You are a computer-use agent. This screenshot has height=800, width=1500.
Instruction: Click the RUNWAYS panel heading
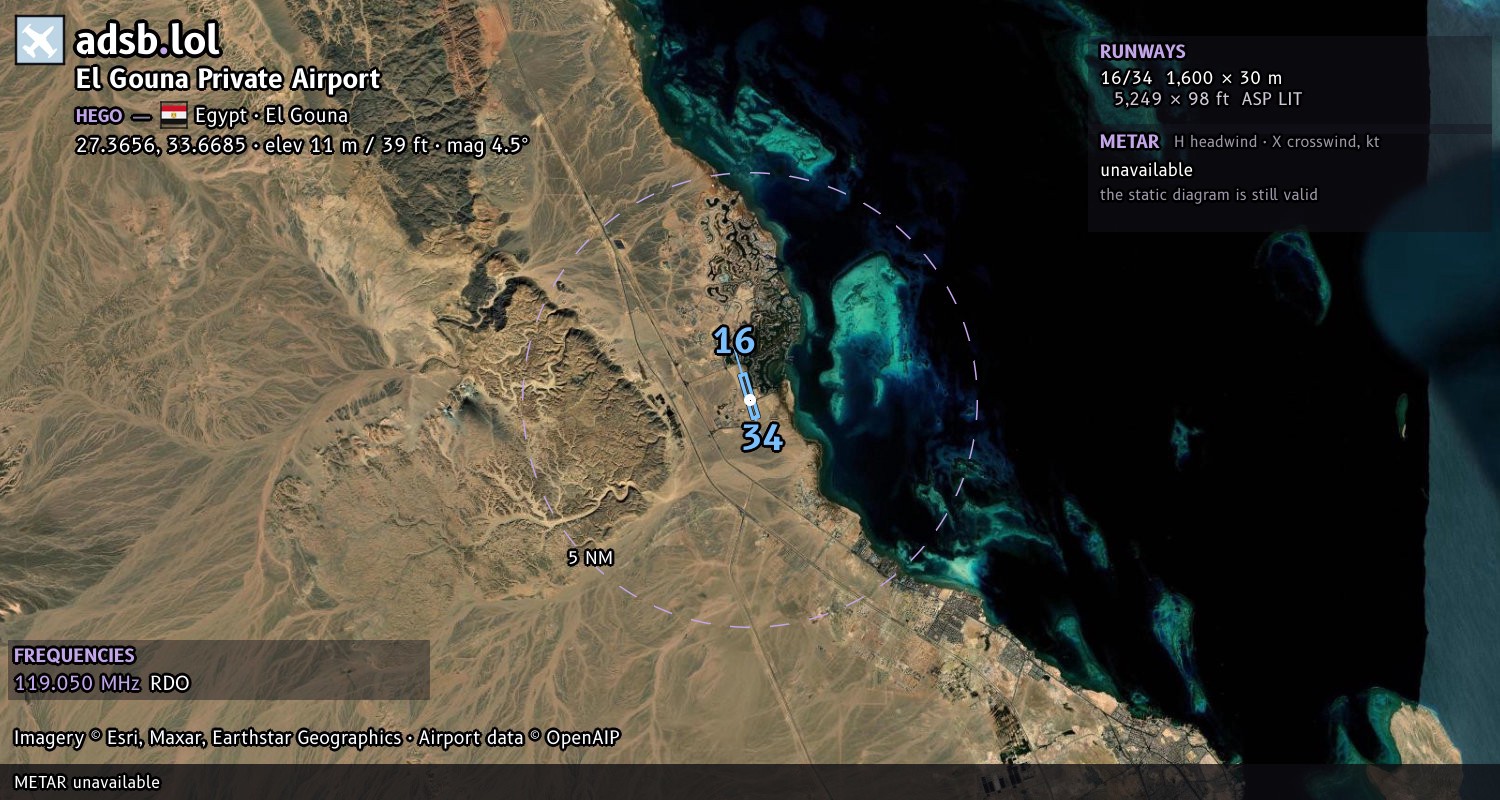pyautogui.click(x=1143, y=52)
